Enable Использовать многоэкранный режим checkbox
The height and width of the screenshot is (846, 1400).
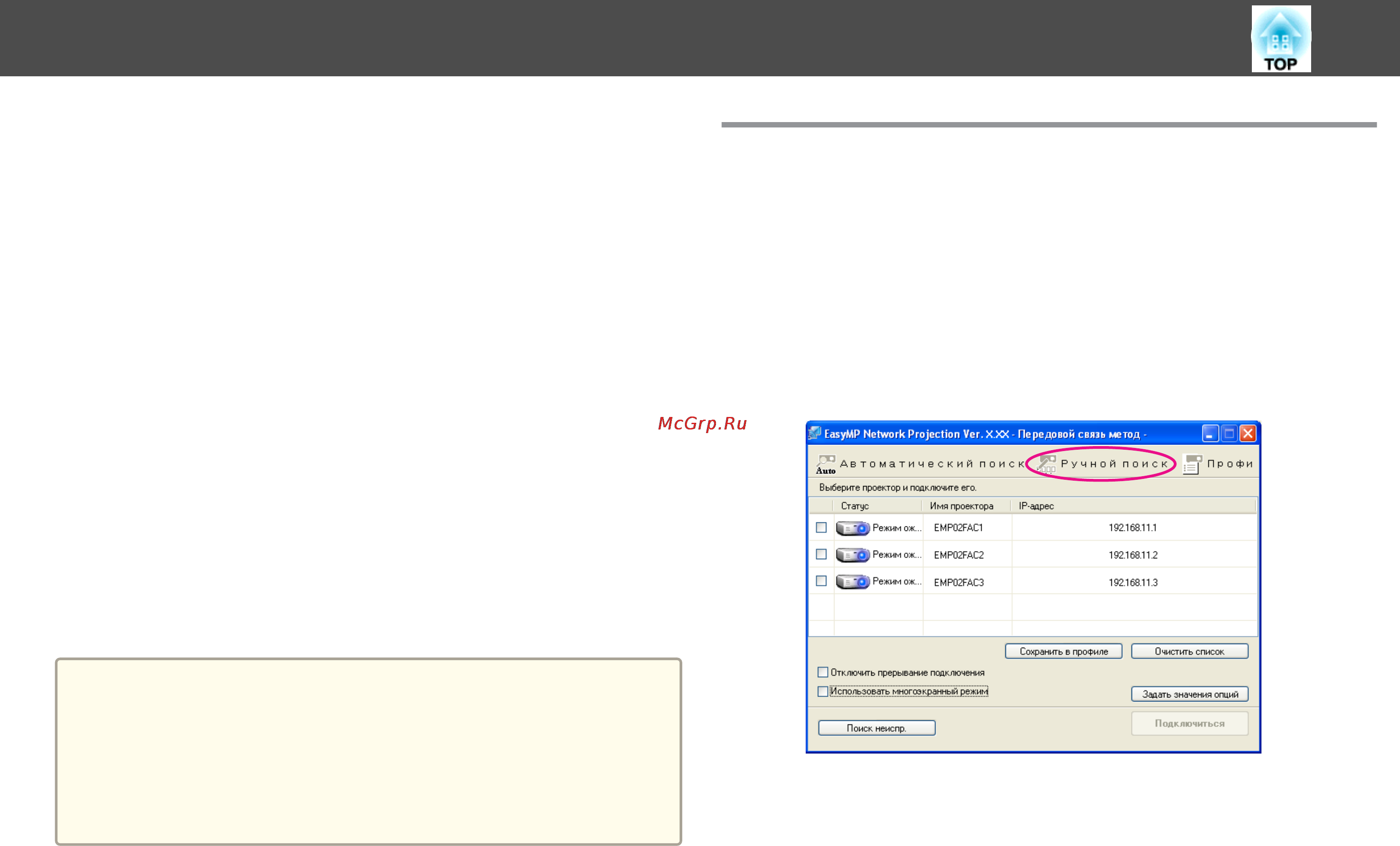(823, 691)
